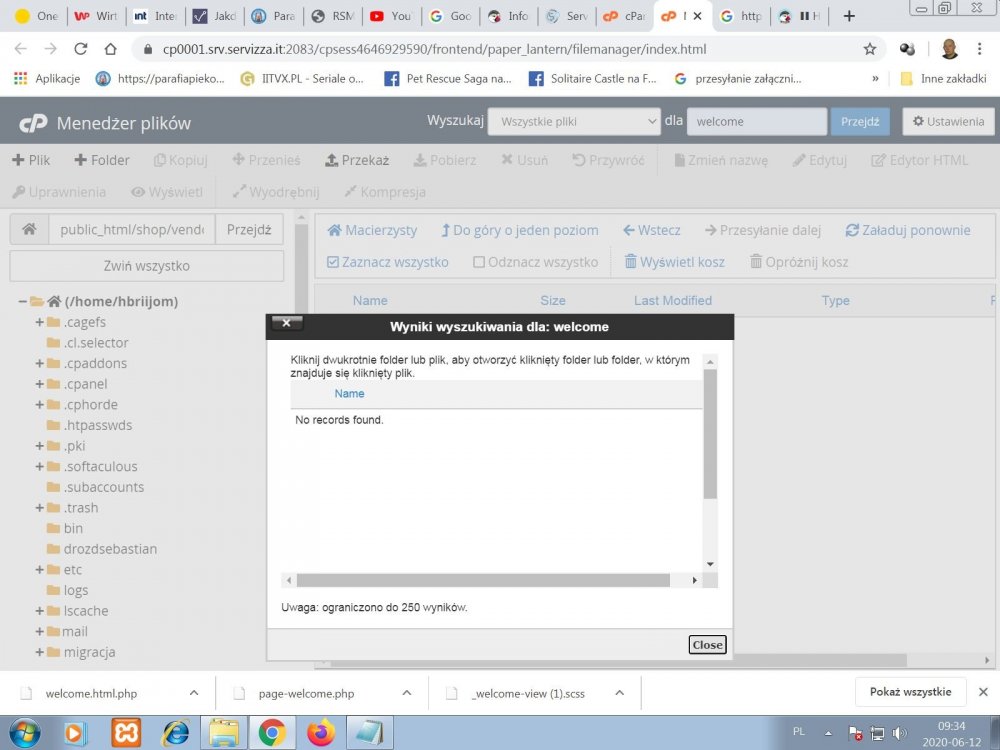Click the public_html/shop path input field
1000x750 pixels.
tap(132, 230)
